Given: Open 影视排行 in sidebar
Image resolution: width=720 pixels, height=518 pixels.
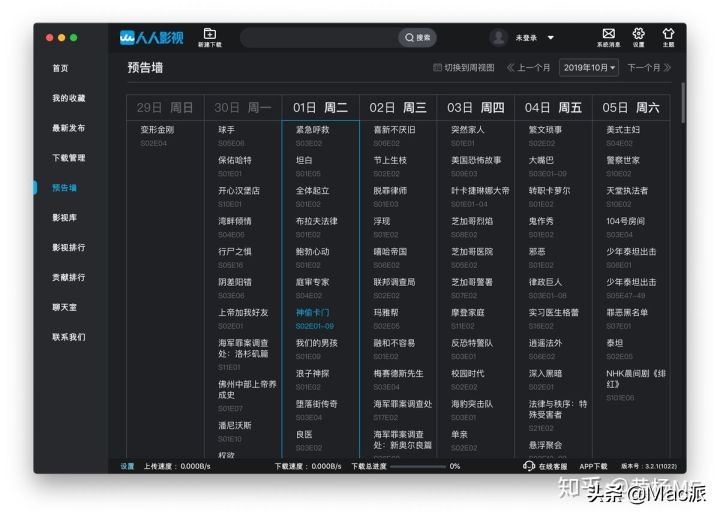Looking at the screenshot, I should tap(68, 247).
